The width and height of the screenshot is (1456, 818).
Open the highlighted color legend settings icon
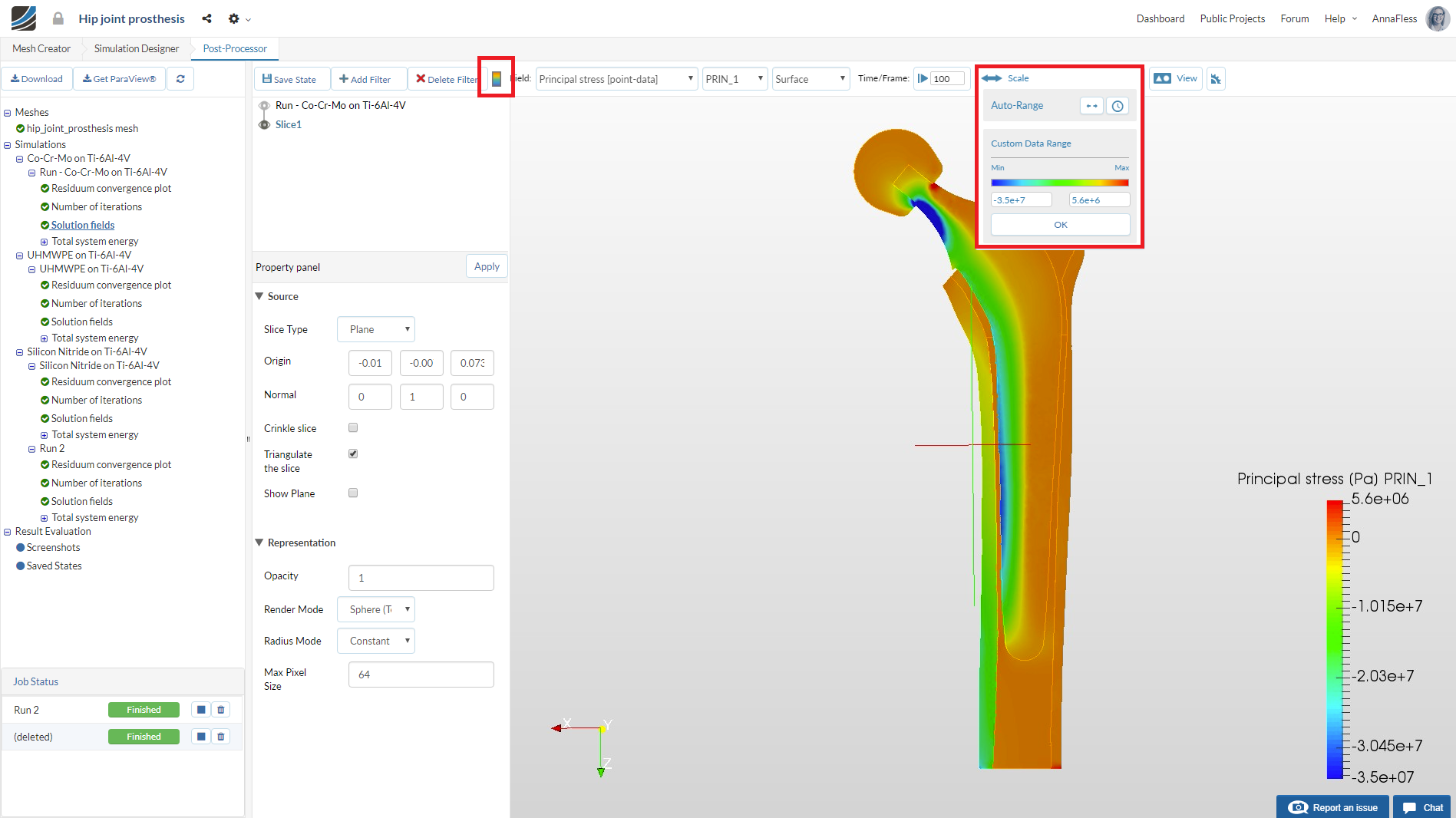click(496, 78)
